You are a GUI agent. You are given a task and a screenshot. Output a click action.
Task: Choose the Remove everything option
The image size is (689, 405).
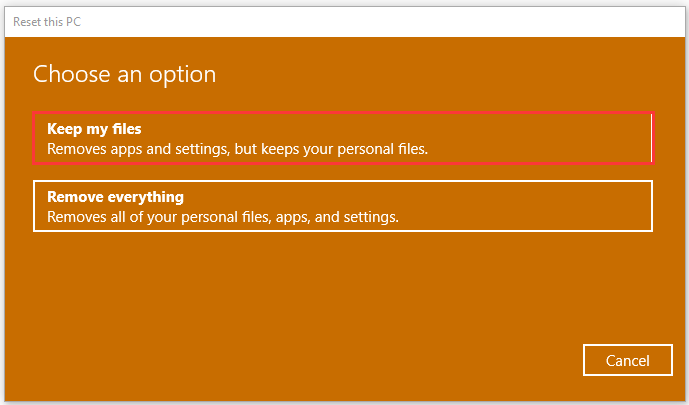343,206
